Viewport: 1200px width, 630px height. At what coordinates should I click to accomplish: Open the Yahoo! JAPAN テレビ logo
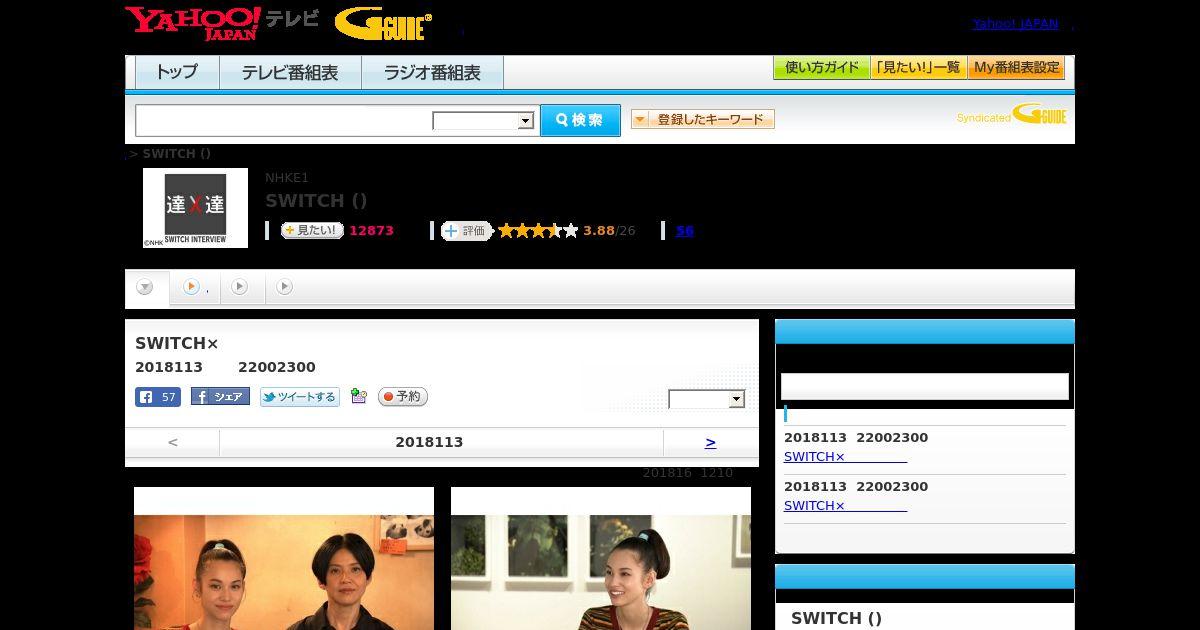(x=222, y=22)
